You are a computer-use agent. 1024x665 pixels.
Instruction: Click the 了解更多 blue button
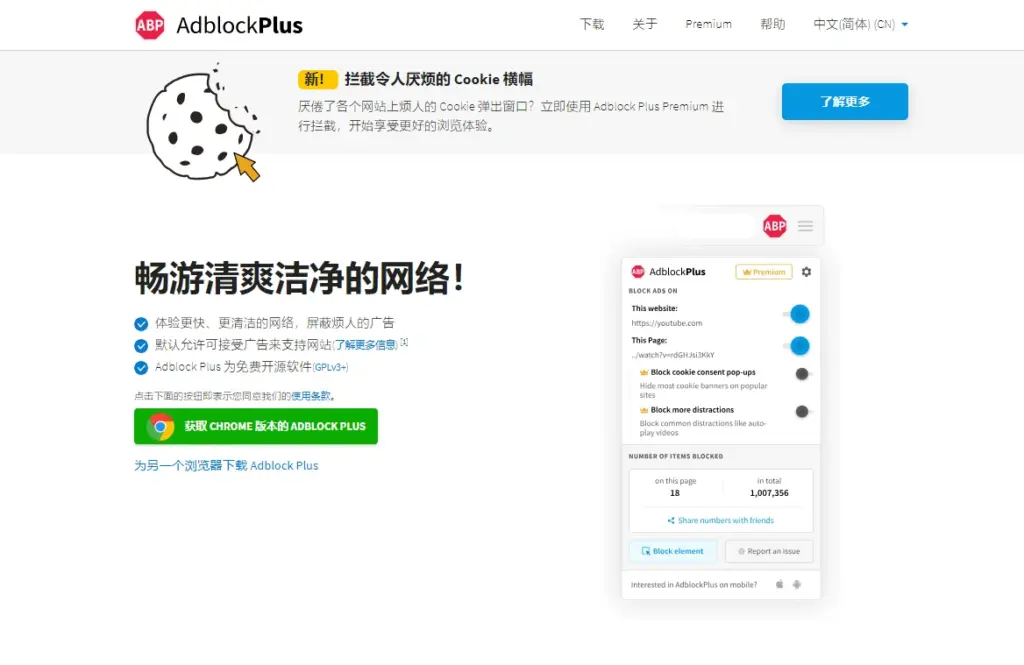844,101
